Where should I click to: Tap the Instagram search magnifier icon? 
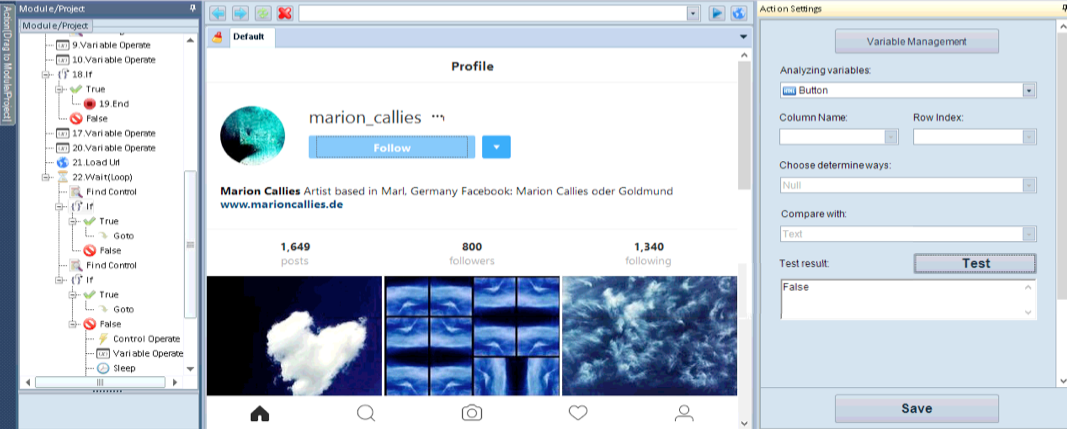pos(366,413)
